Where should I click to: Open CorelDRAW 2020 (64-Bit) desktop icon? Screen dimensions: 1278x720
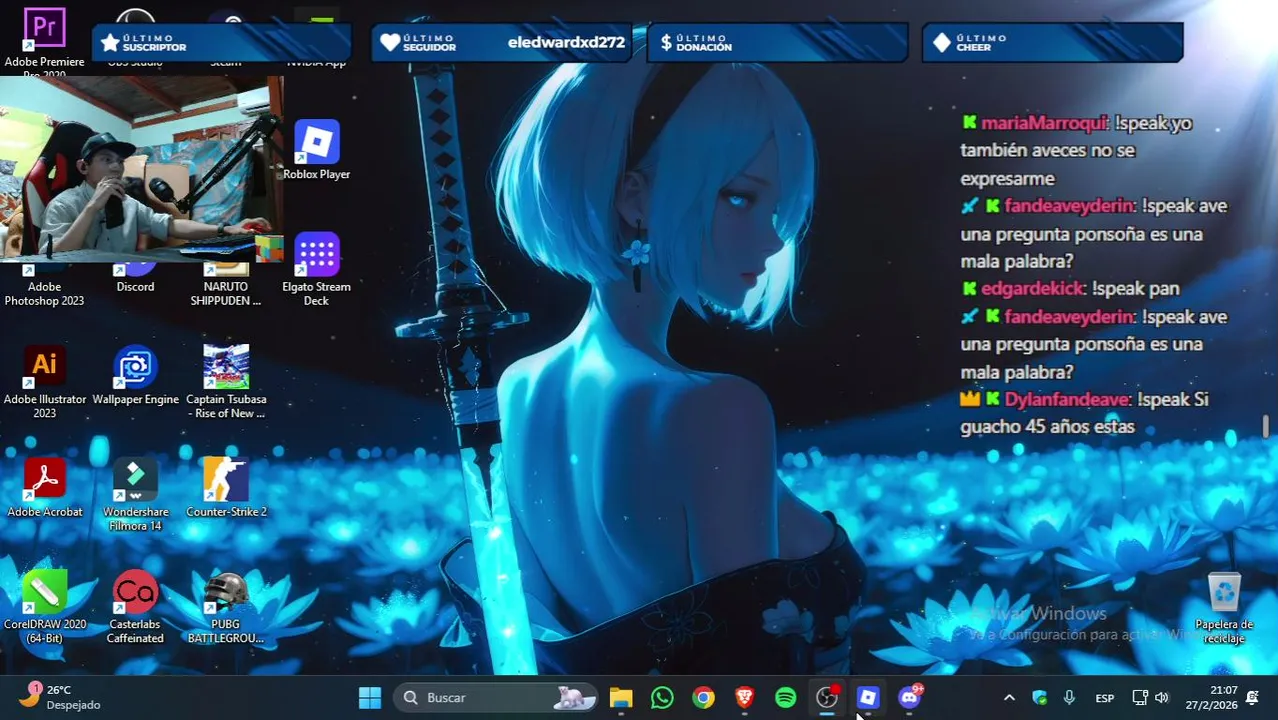click(x=44, y=607)
